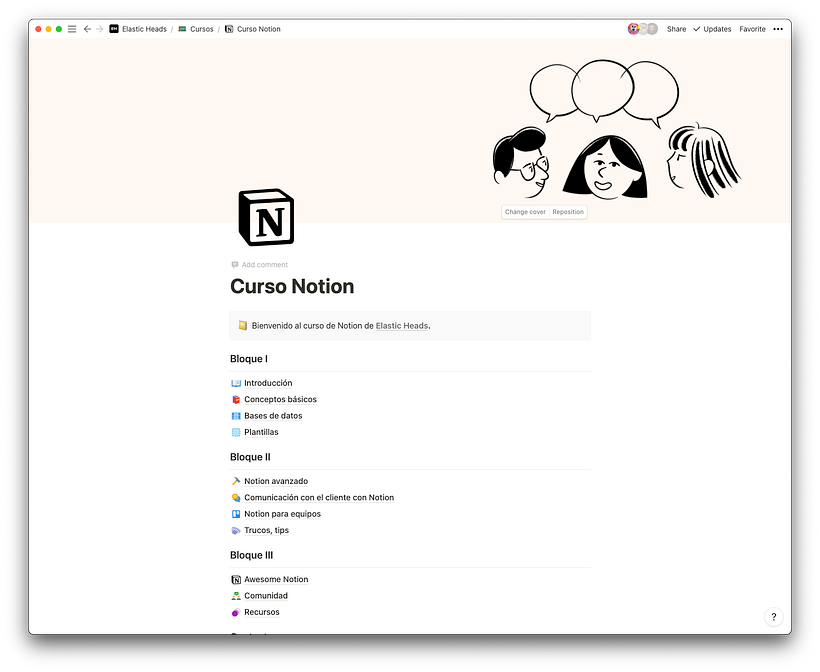Open the Comunidad page
The width and height of the screenshot is (820, 672).
266,596
